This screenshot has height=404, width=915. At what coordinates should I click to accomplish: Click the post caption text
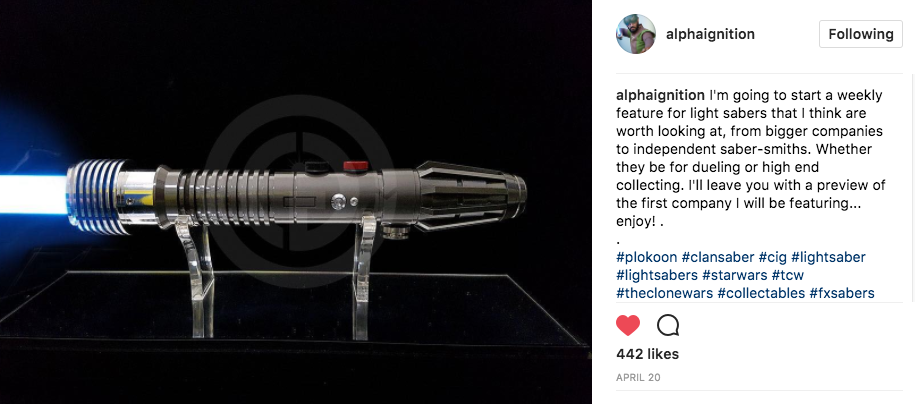click(x=750, y=158)
